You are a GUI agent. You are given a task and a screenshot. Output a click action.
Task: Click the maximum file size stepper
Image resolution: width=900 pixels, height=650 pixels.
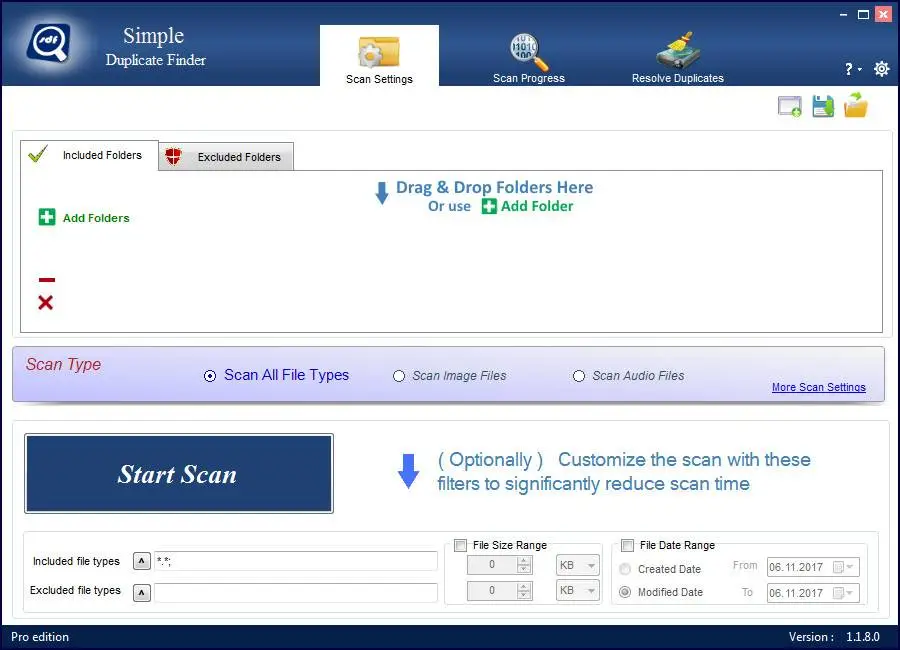[x=523, y=591]
